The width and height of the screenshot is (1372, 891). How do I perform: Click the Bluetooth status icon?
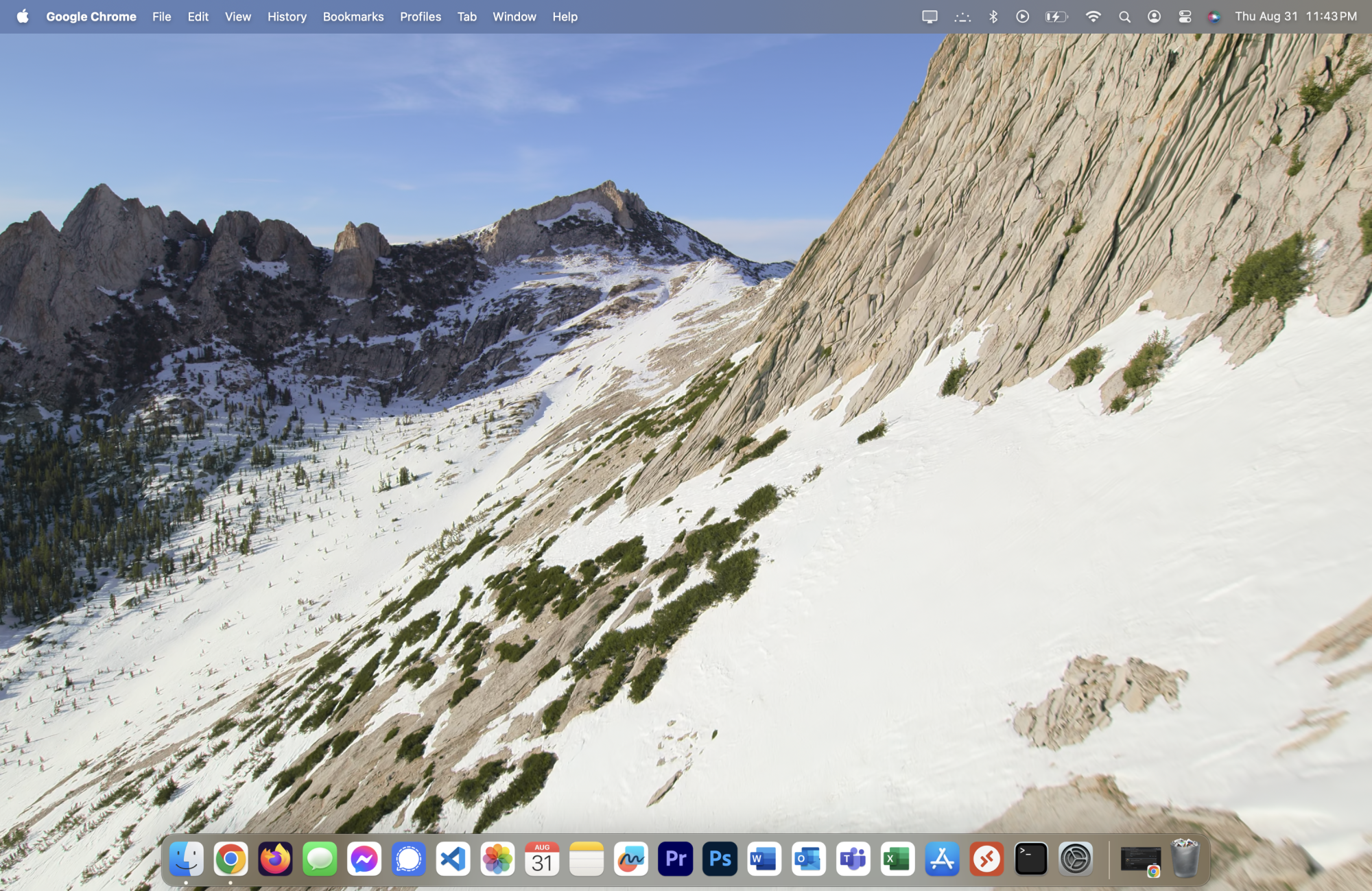pos(993,16)
